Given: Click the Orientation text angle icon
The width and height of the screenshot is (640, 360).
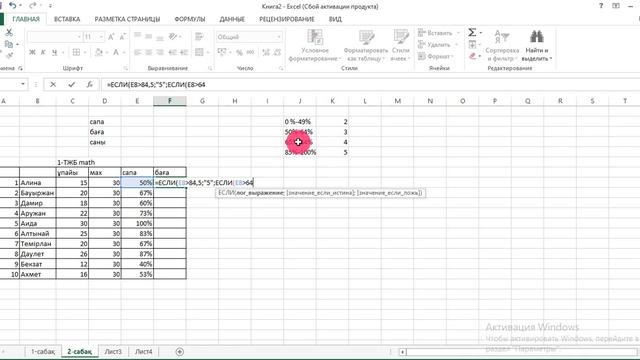Looking at the screenshot, I should pyautogui.click(x=173, y=37).
